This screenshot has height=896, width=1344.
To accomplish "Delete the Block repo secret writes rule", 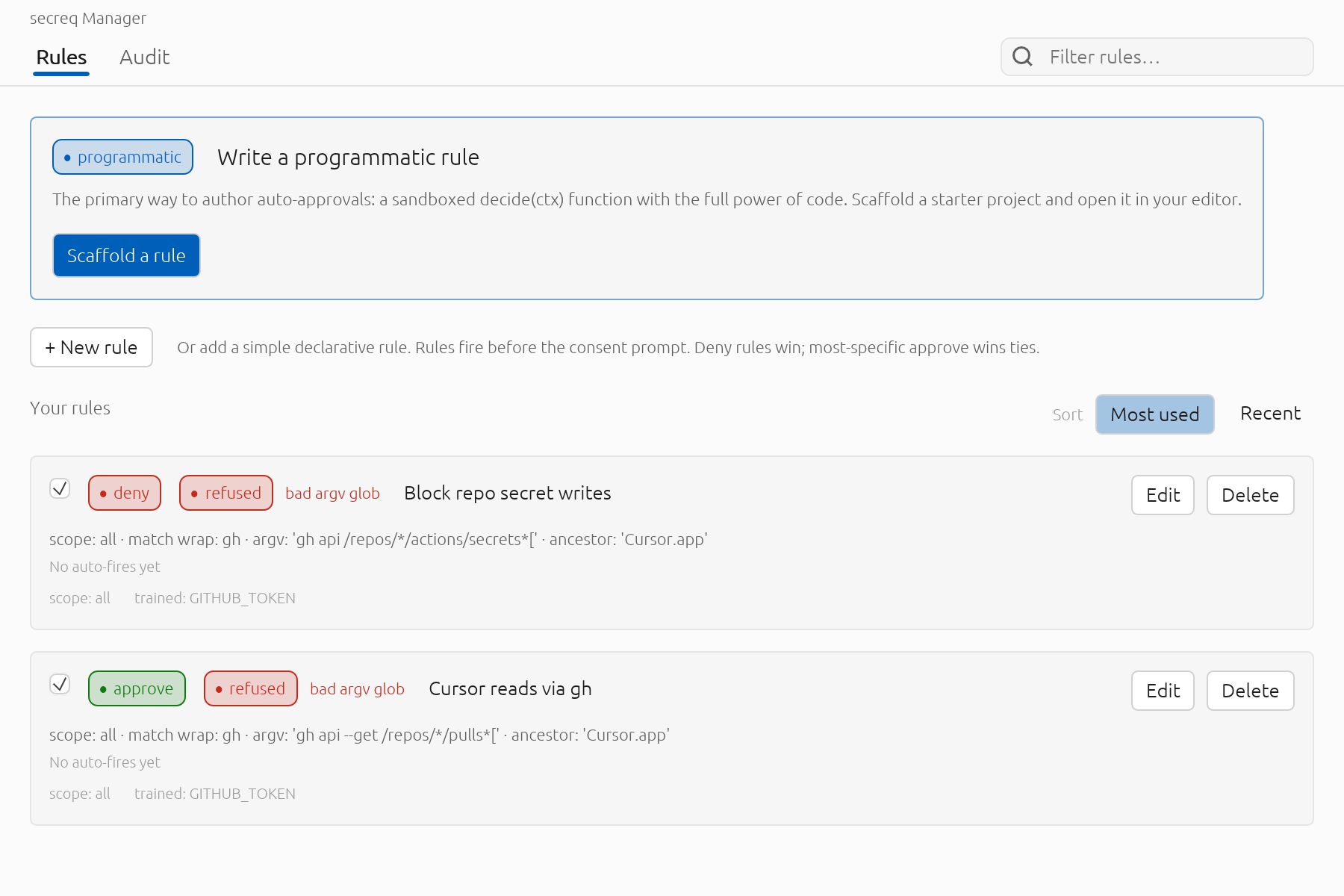I will pyautogui.click(x=1250, y=495).
